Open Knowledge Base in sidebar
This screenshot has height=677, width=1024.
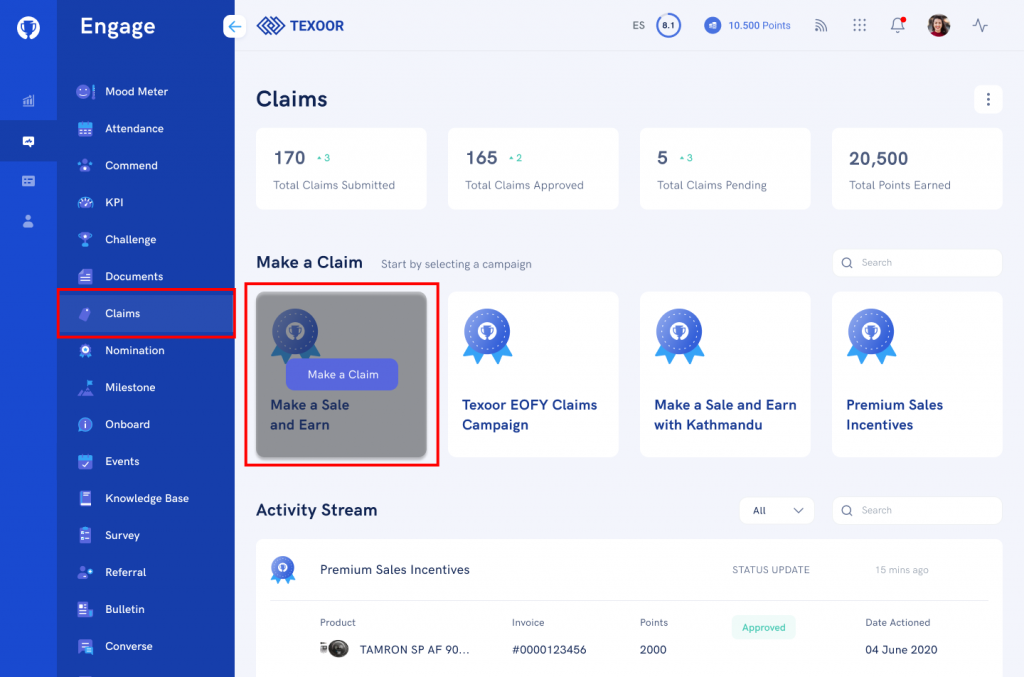pos(146,498)
